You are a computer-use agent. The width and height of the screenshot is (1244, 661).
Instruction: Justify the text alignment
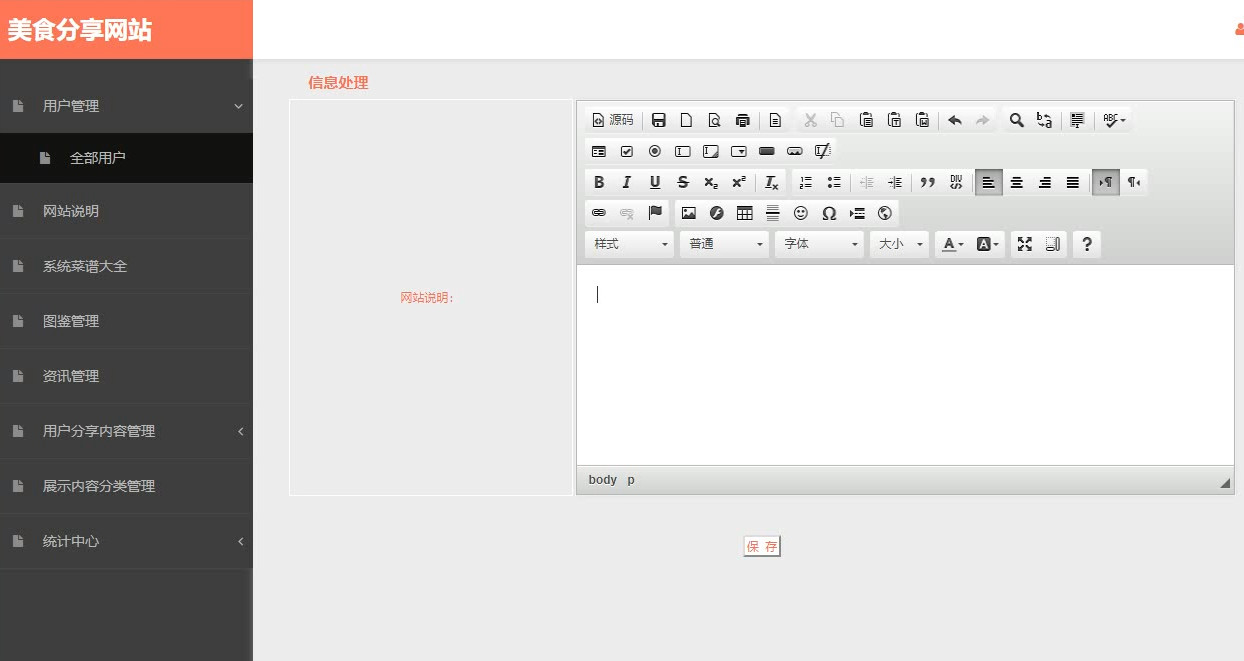(x=1073, y=182)
